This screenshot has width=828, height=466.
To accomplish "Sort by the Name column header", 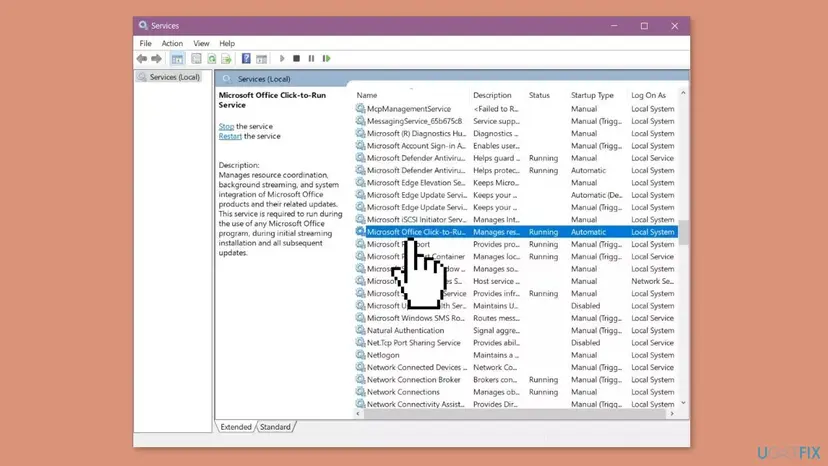I will [366, 95].
